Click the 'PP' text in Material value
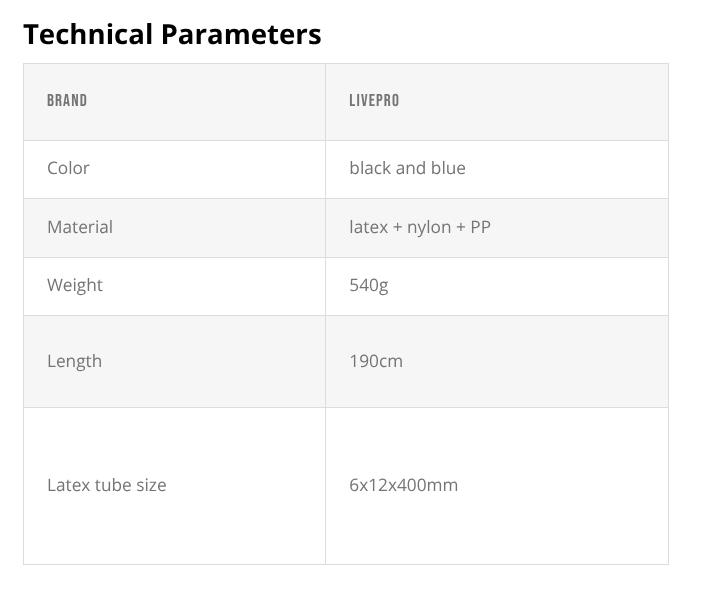Screen dimensions: 701x590 pos(480,227)
